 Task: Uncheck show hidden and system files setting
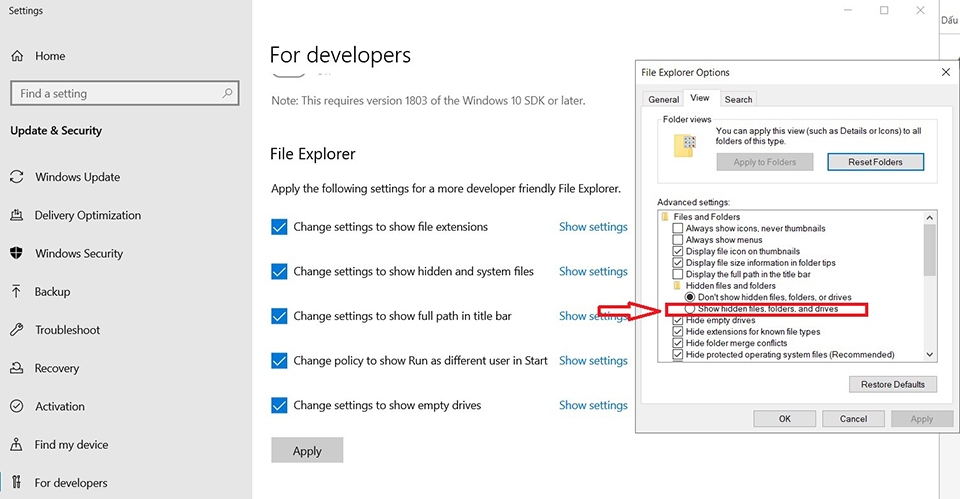[x=279, y=271]
